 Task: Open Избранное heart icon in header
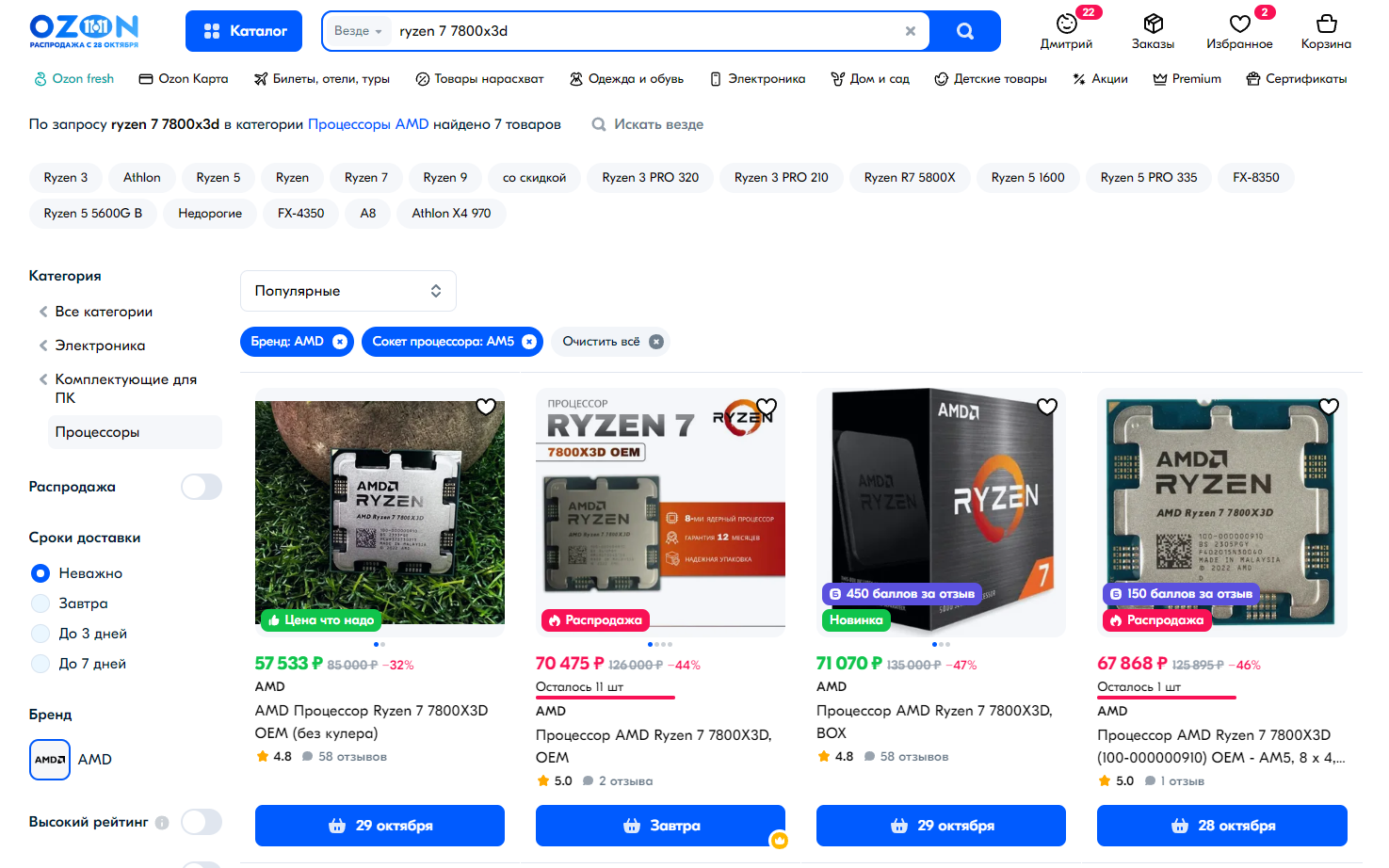tap(1239, 31)
